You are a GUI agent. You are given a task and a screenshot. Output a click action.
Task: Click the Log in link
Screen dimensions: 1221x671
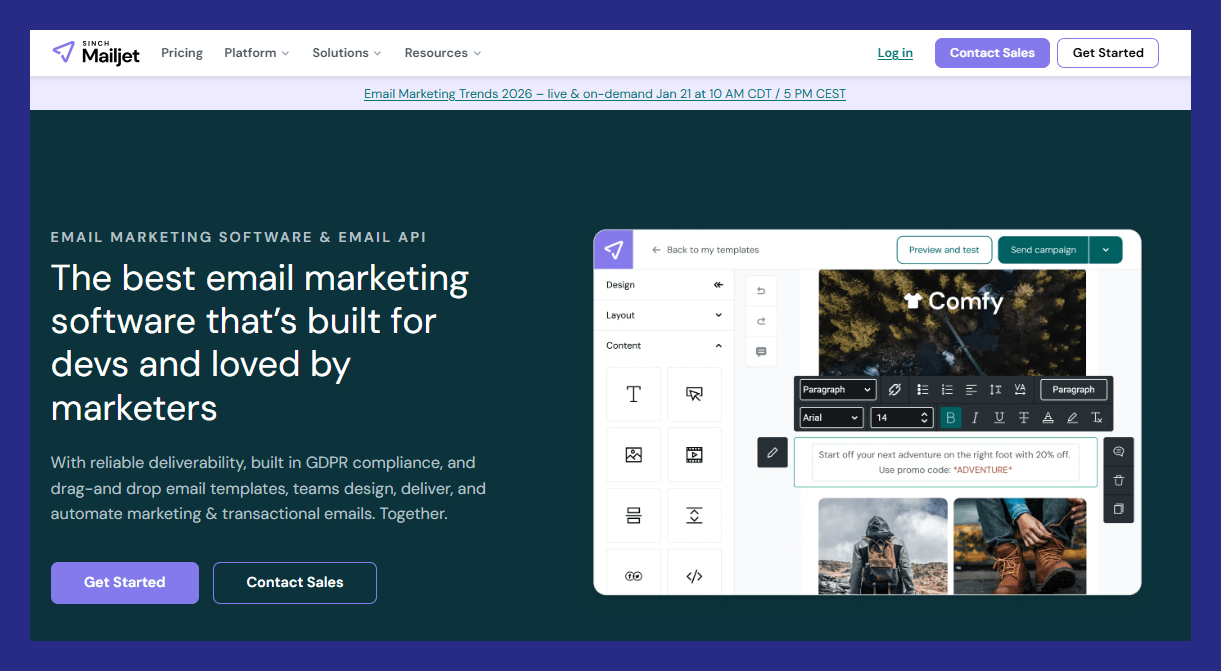pos(895,53)
